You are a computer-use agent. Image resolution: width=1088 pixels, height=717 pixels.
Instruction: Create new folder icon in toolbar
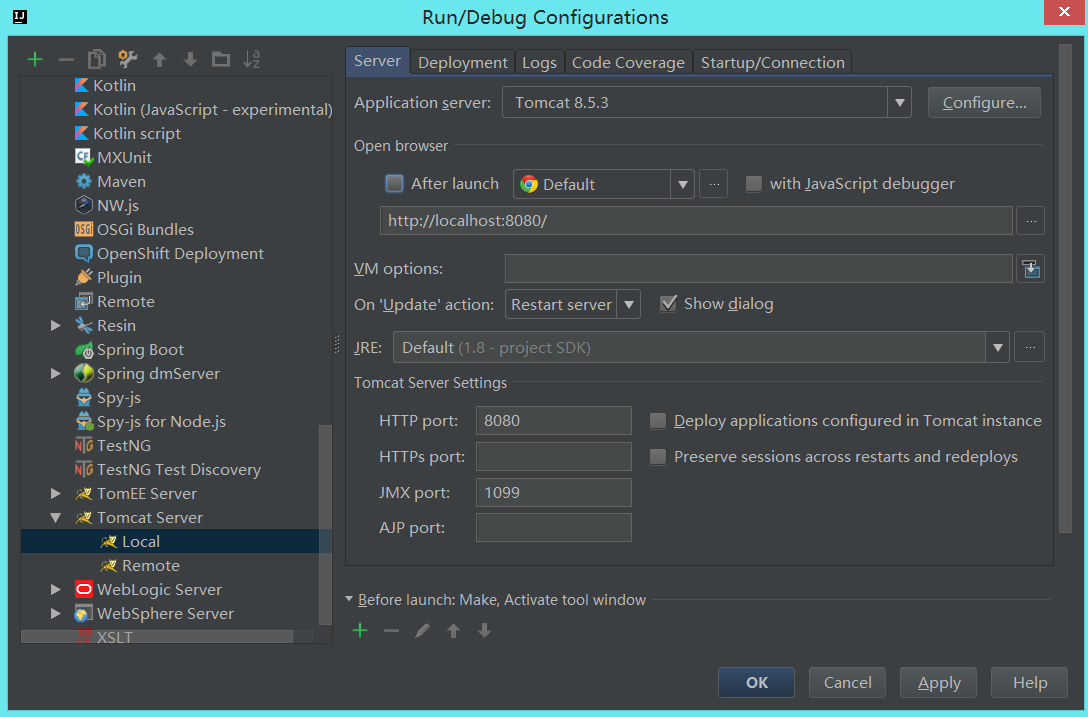pos(221,59)
